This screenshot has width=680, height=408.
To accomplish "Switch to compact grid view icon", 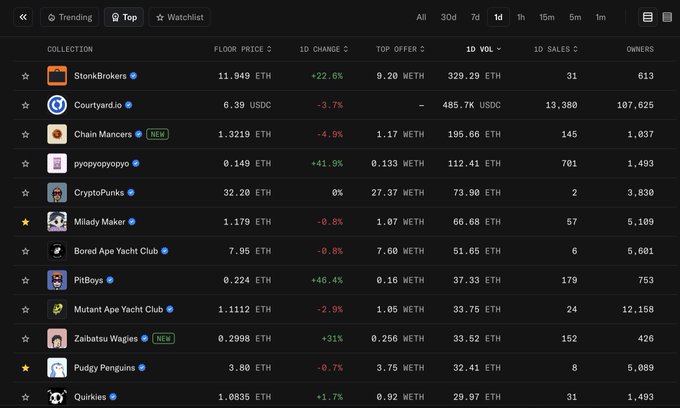I will [x=667, y=17].
